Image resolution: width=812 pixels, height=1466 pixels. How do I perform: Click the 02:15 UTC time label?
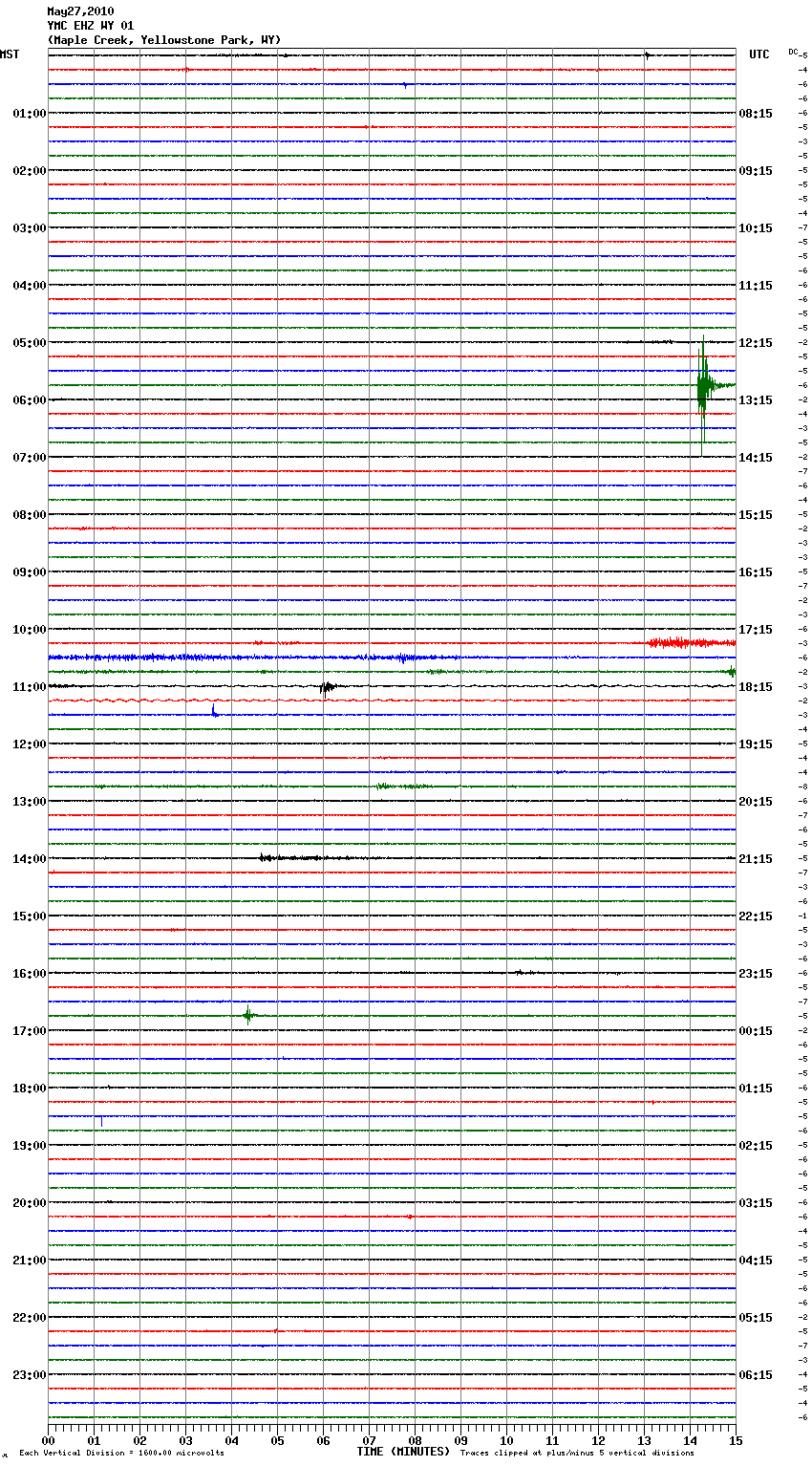pos(756,1146)
